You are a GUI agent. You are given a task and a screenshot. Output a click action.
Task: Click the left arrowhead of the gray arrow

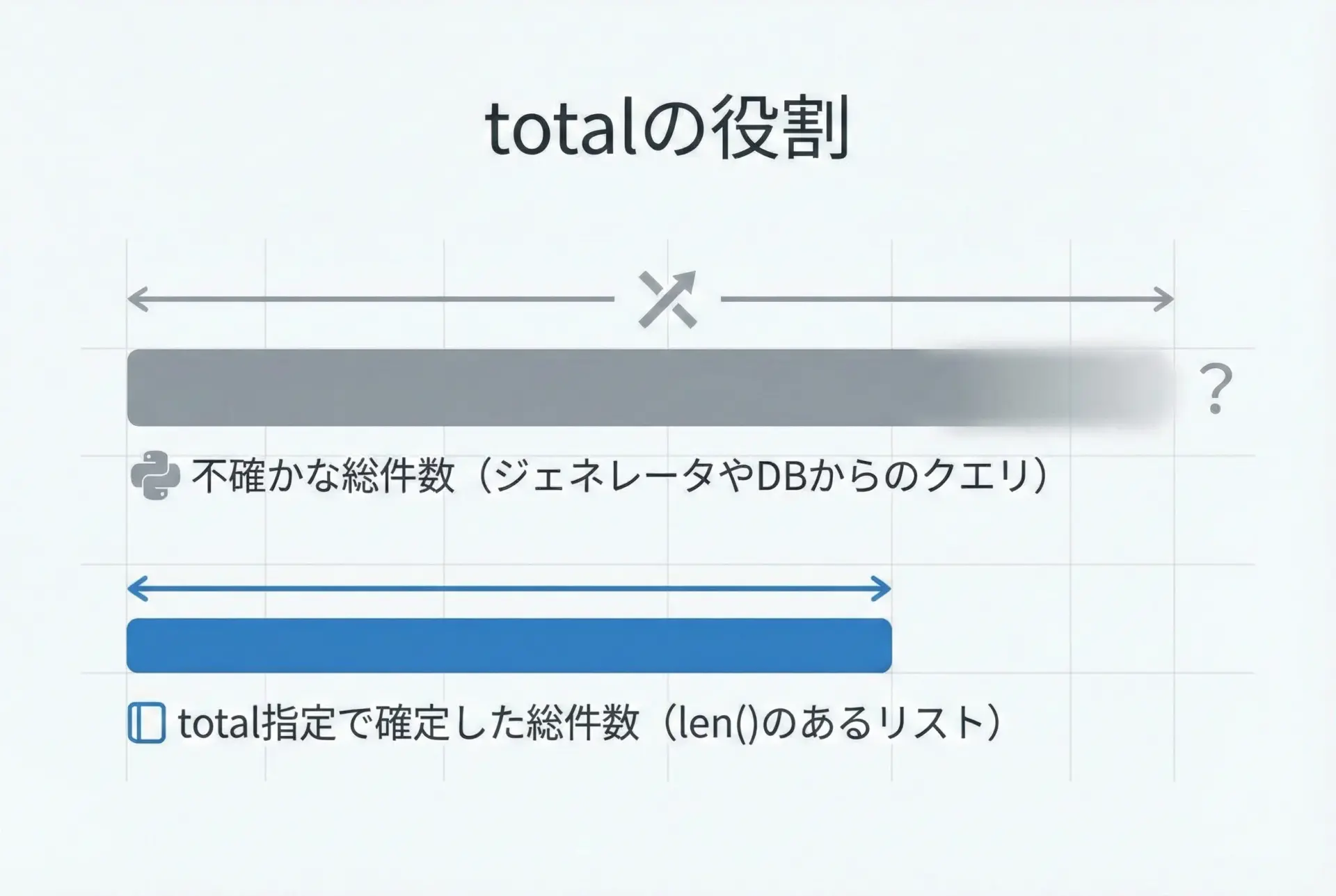(136, 299)
